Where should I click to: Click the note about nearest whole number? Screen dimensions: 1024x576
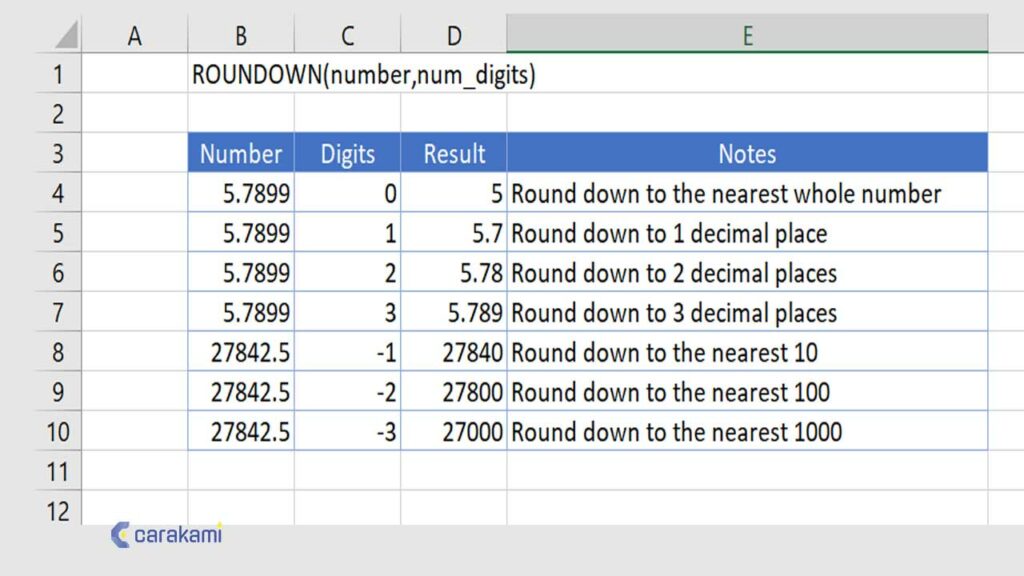click(x=727, y=194)
